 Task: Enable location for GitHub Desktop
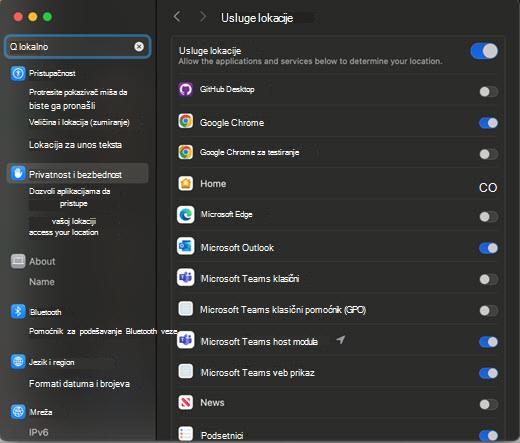pyautogui.click(x=489, y=91)
